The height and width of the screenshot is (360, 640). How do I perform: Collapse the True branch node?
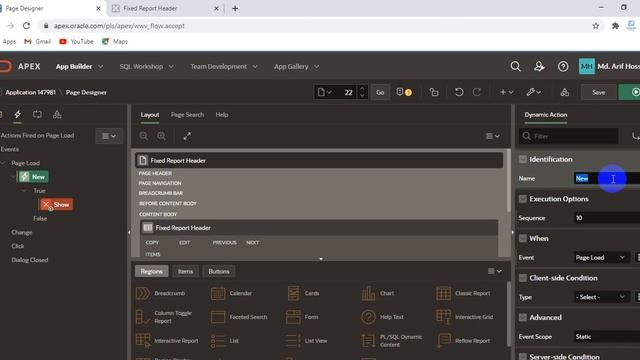(x=24, y=191)
